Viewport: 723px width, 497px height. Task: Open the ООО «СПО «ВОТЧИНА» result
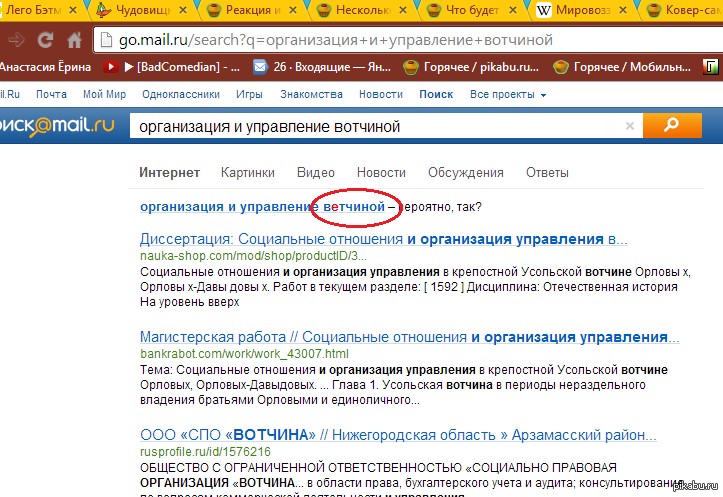pos(398,435)
